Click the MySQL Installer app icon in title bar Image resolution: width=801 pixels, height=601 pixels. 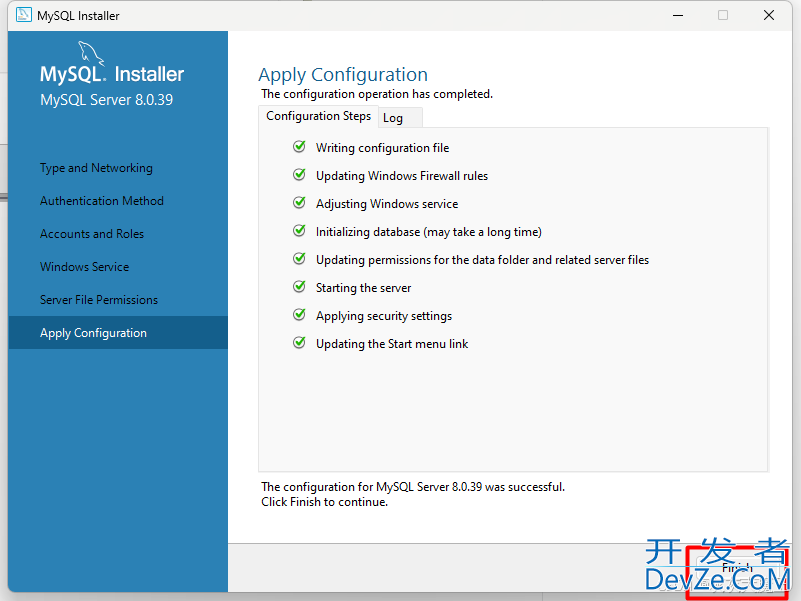(23, 15)
